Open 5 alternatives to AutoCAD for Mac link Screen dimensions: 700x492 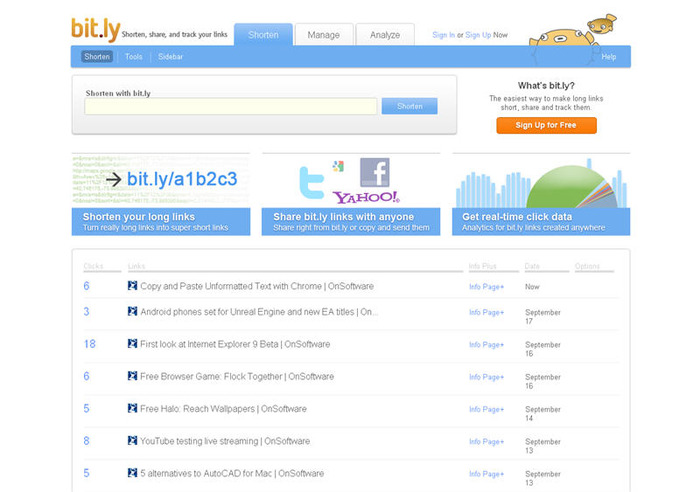pos(232,473)
